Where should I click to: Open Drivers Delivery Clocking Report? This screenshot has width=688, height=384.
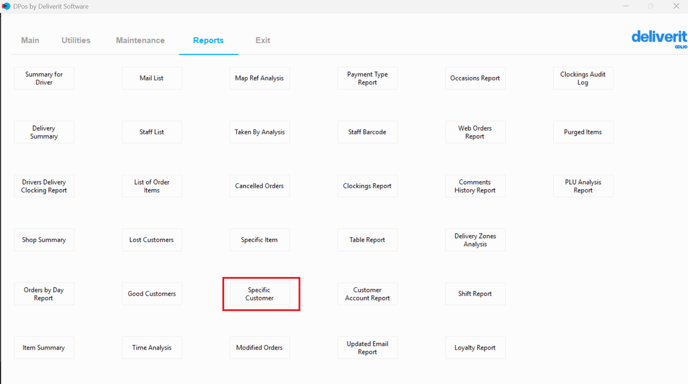[44, 186]
